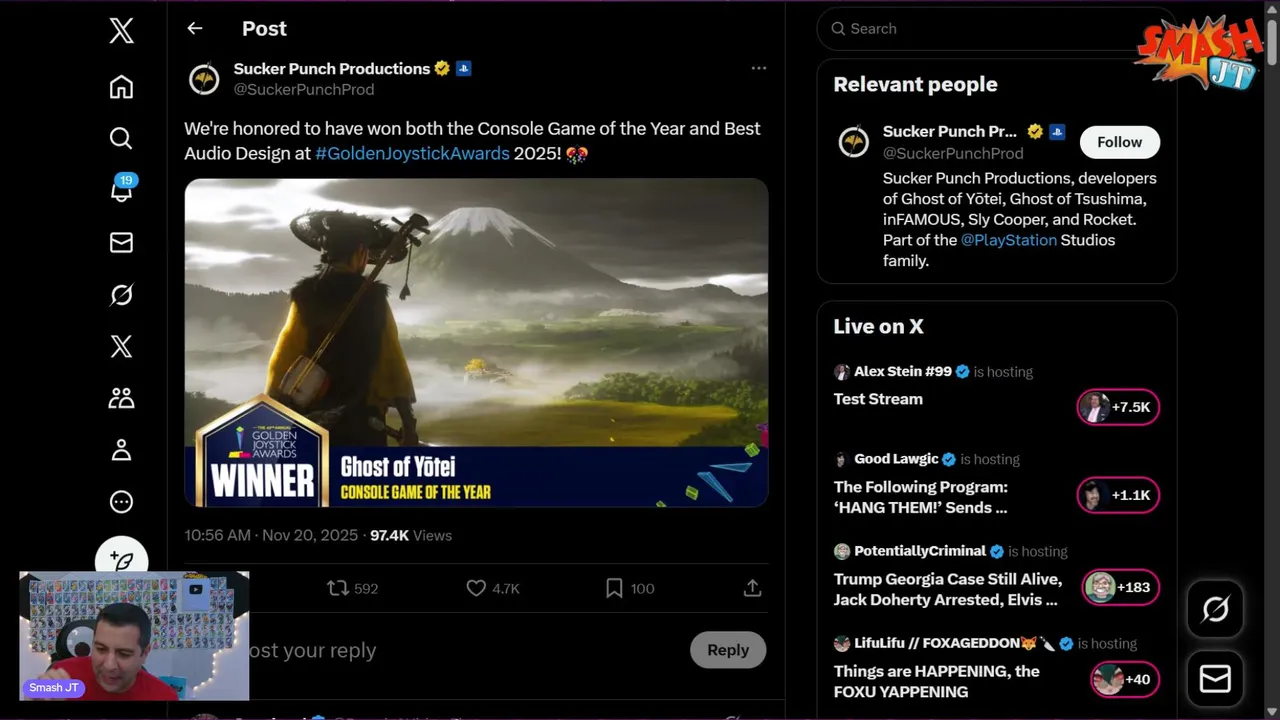The height and width of the screenshot is (720, 1280).
Task: Follow Sucker Punch Productions
Action: coord(1119,142)
